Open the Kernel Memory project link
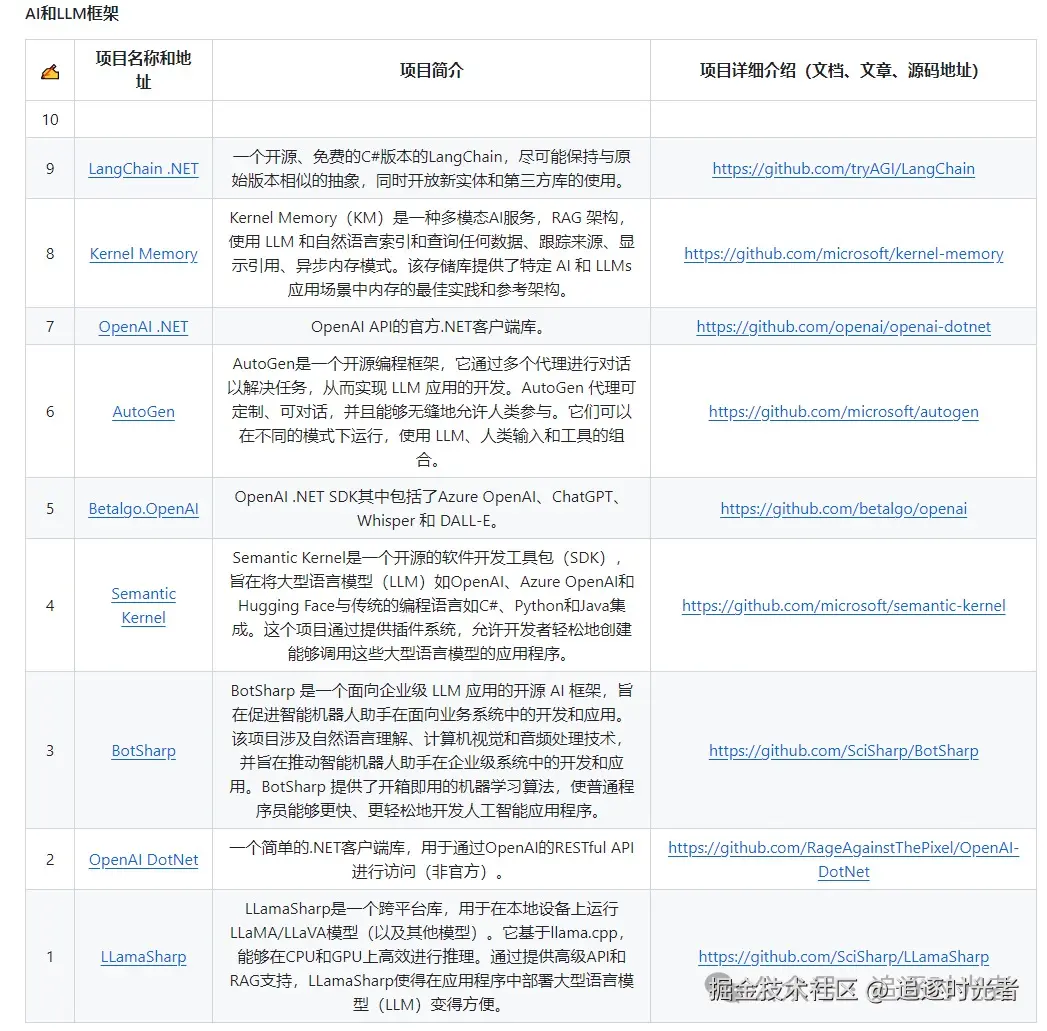 (144, 254)
